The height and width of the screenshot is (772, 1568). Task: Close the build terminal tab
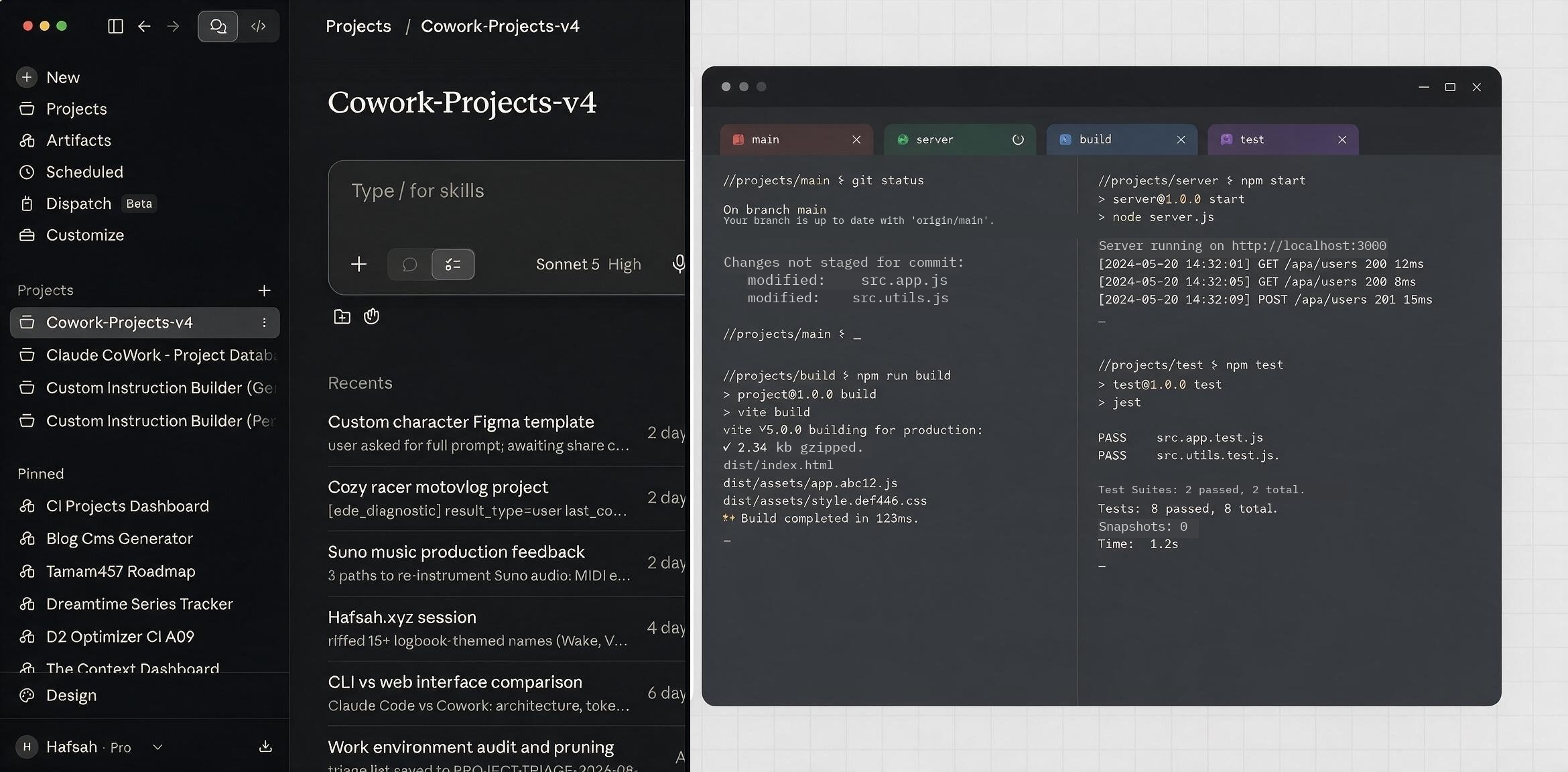coord(1181,139)
